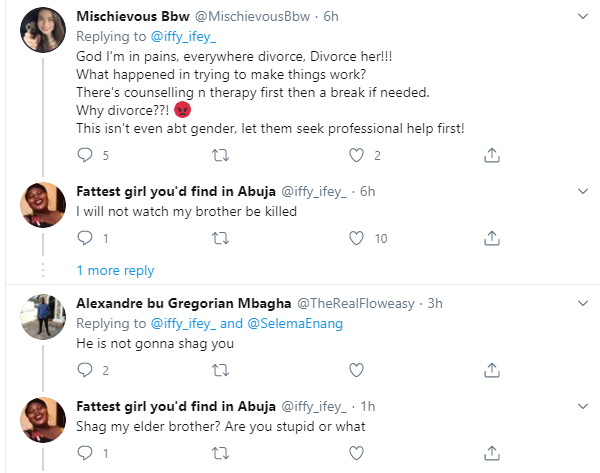
Task: Retweet Mischievous Bbw's divorce tweet
Action: [x=220, y=155]
